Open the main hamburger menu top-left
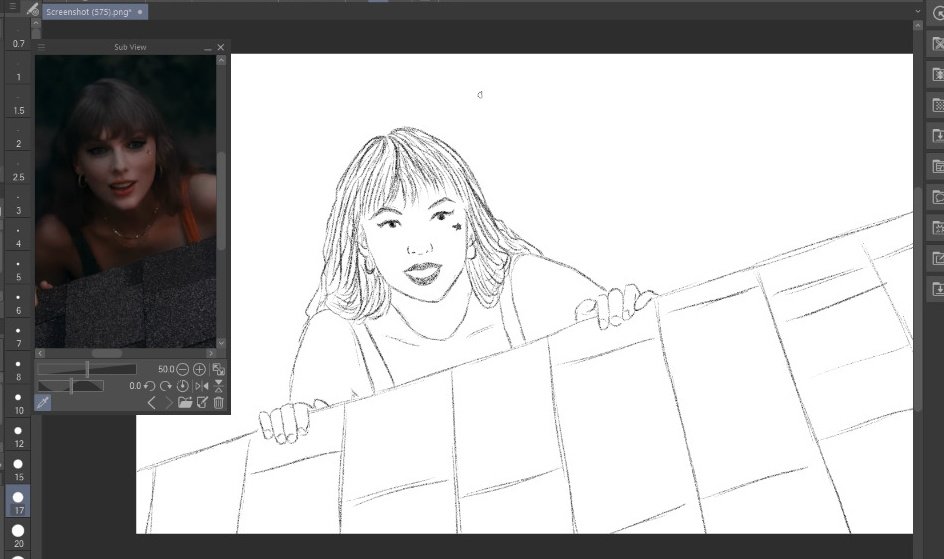The height and width of the screenshot is (559, 944). [x=12, y=7]
